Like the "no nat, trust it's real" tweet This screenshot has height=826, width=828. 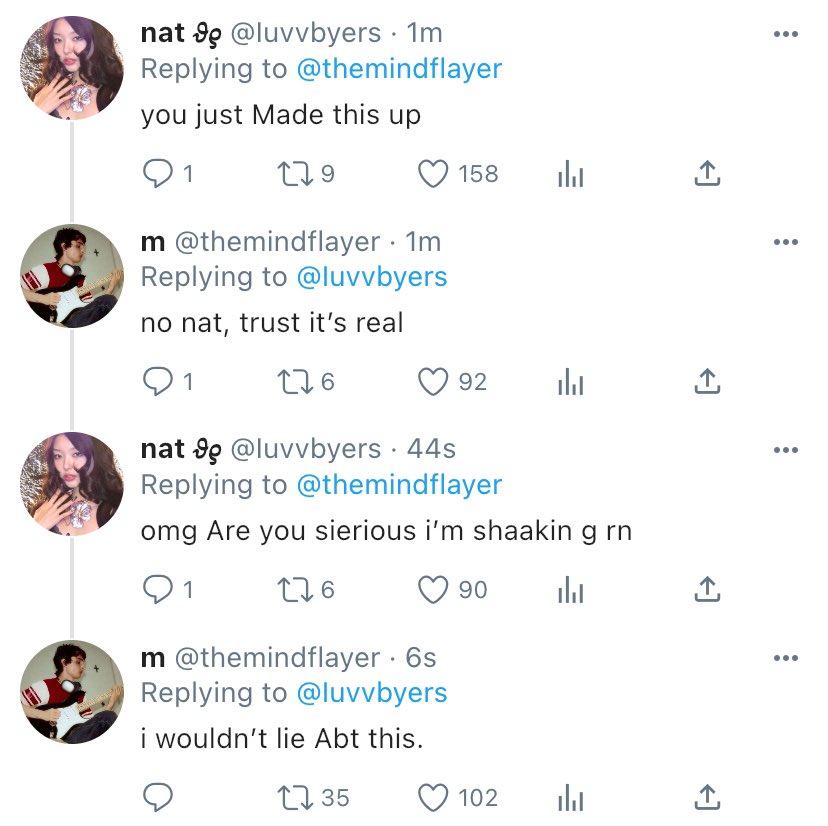(x=432, y=382)
